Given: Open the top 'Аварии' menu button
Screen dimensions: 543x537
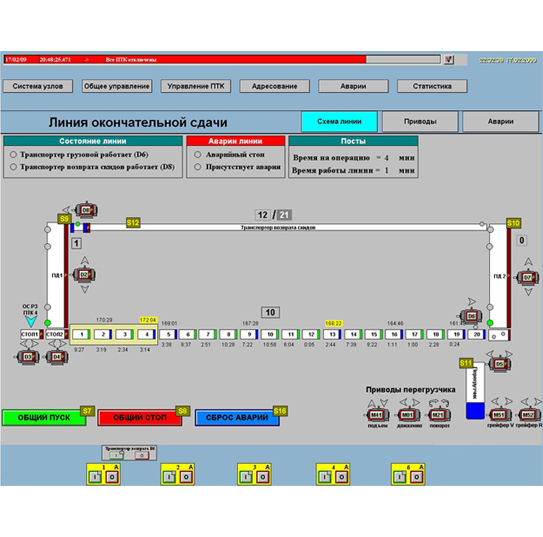Looking at the screenshot, I should [353, 86].
